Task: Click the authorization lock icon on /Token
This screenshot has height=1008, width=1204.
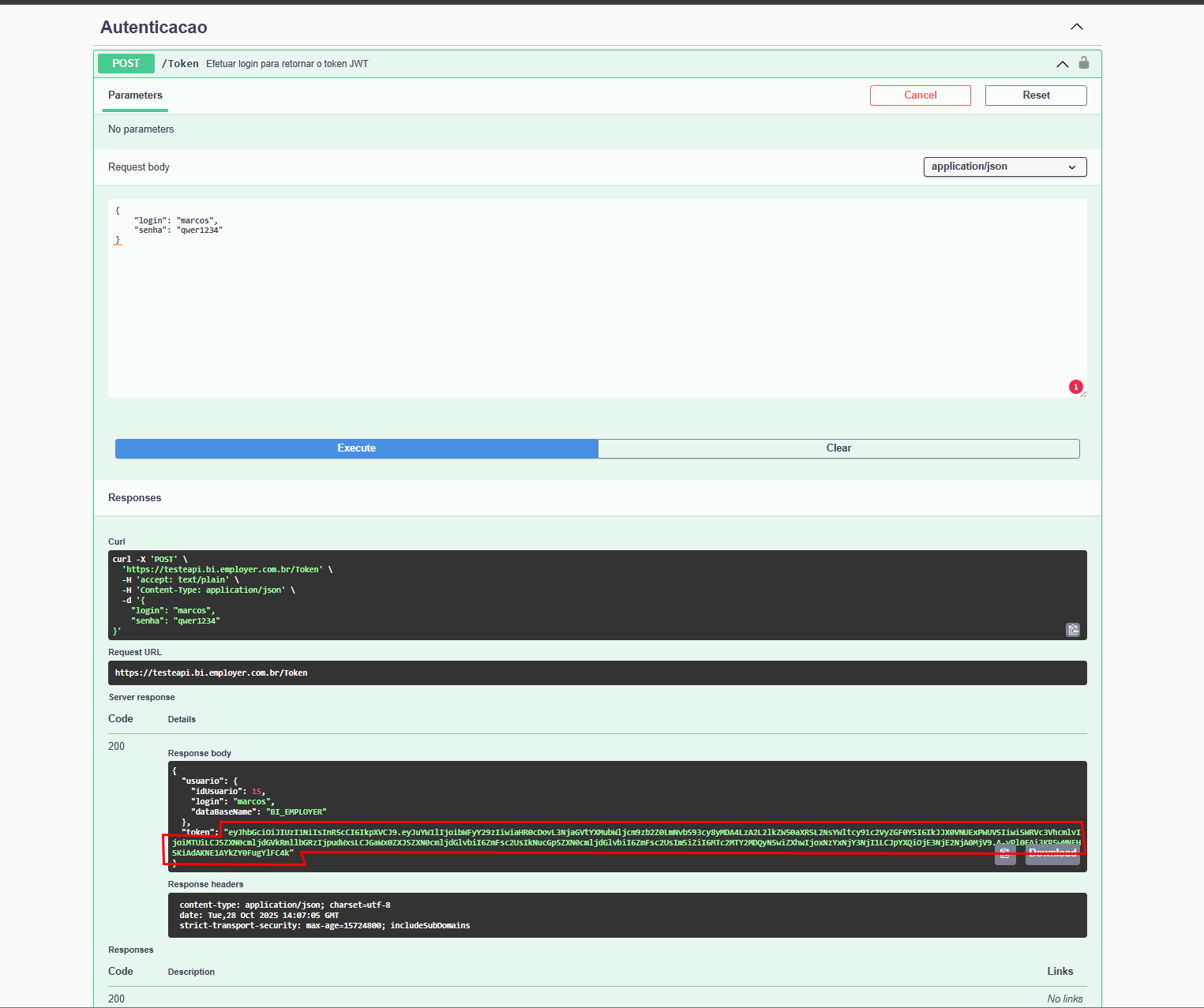Action: coord(1084,63)
